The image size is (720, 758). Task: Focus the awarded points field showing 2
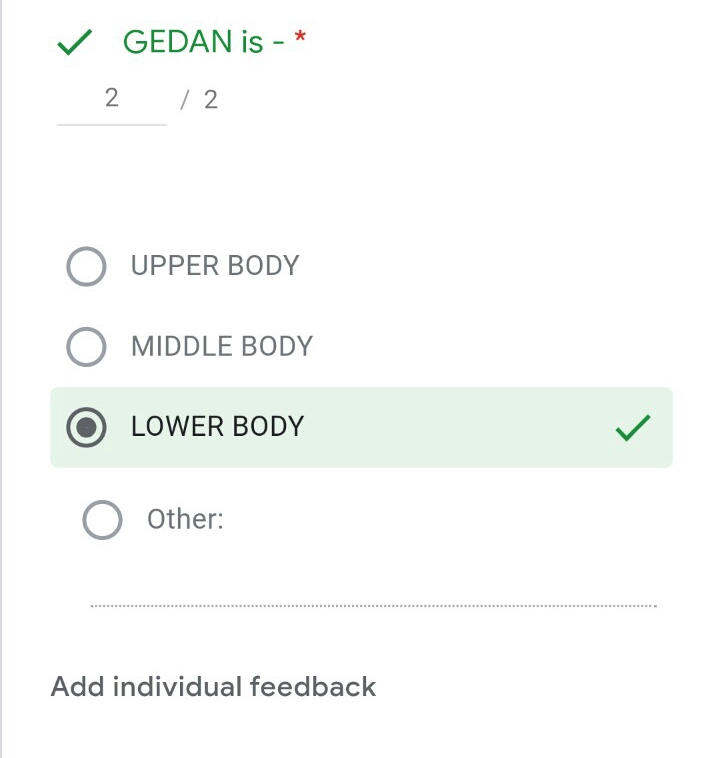[111, 98]
